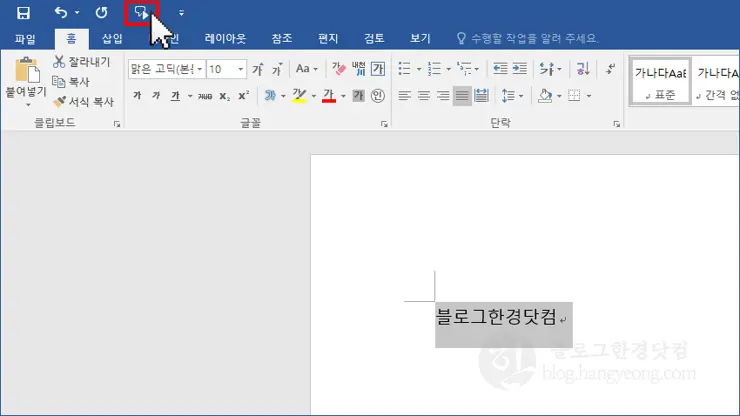Screen dimensions: 740x416
Task: Open Customize Quick Access Toolbar dropdown
Action: tap(181, 13)
